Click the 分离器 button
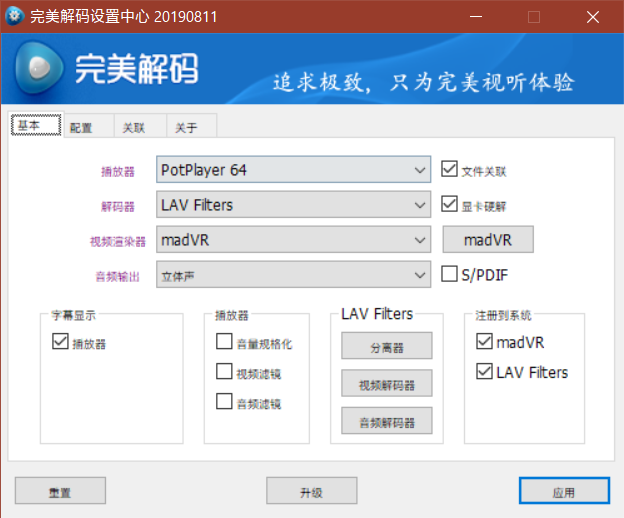Image resolution: width=624 pixels, height=518 pixels. tap(386, 346)
